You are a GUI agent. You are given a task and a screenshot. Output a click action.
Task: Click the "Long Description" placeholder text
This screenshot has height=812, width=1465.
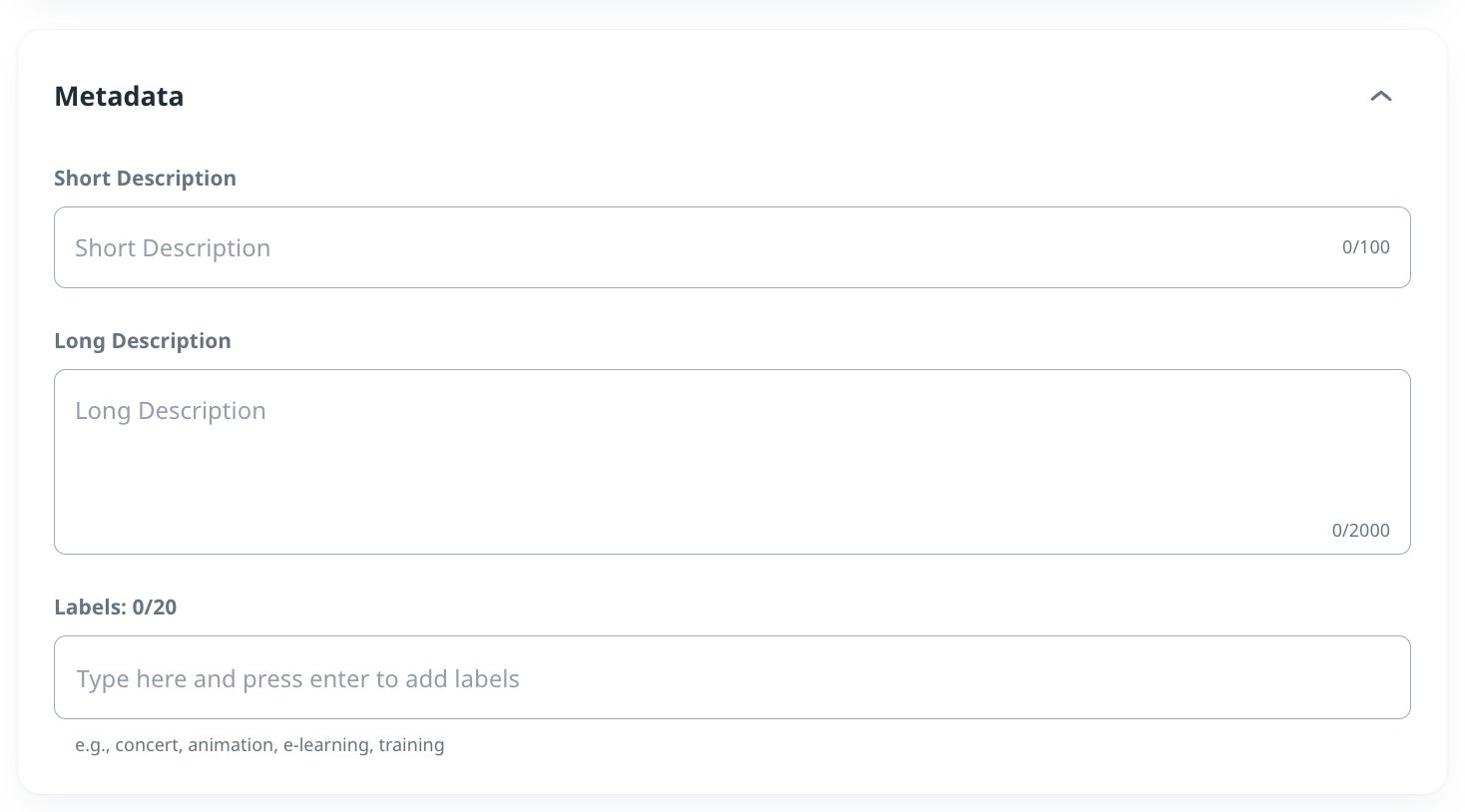pyautogui.click(x=171, y=411)
